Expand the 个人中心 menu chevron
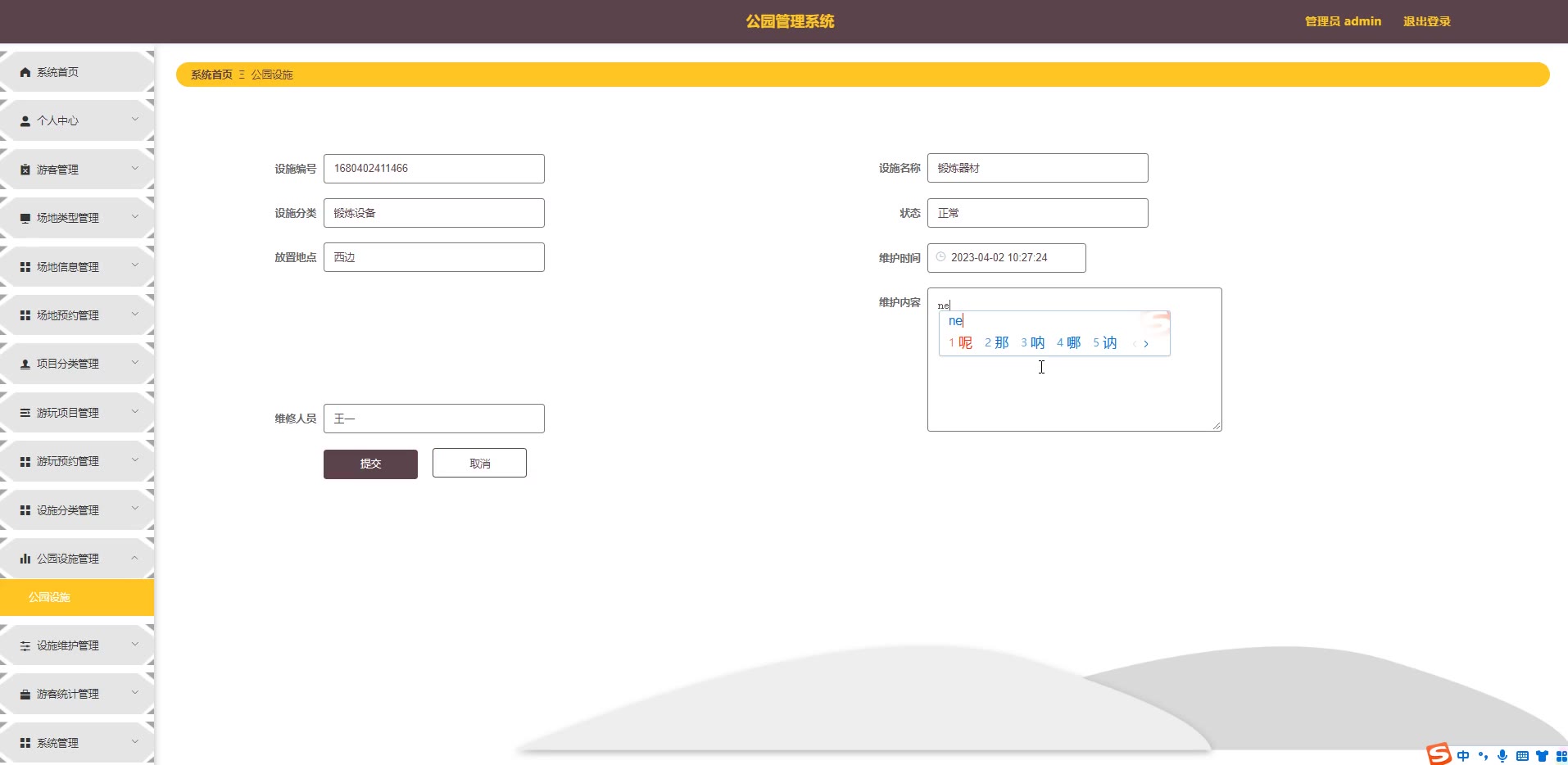1568x765 pixels. pyautogui.click(x=135, y=120)
